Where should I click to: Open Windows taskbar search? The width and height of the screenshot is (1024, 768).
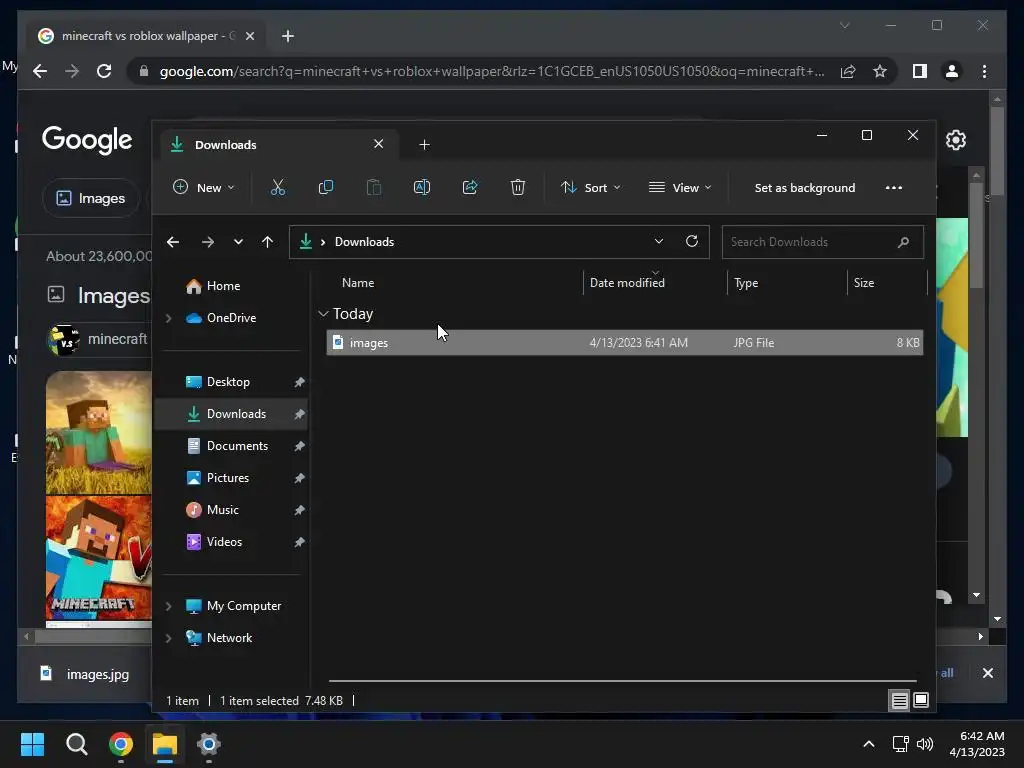[x=76, y=744]
